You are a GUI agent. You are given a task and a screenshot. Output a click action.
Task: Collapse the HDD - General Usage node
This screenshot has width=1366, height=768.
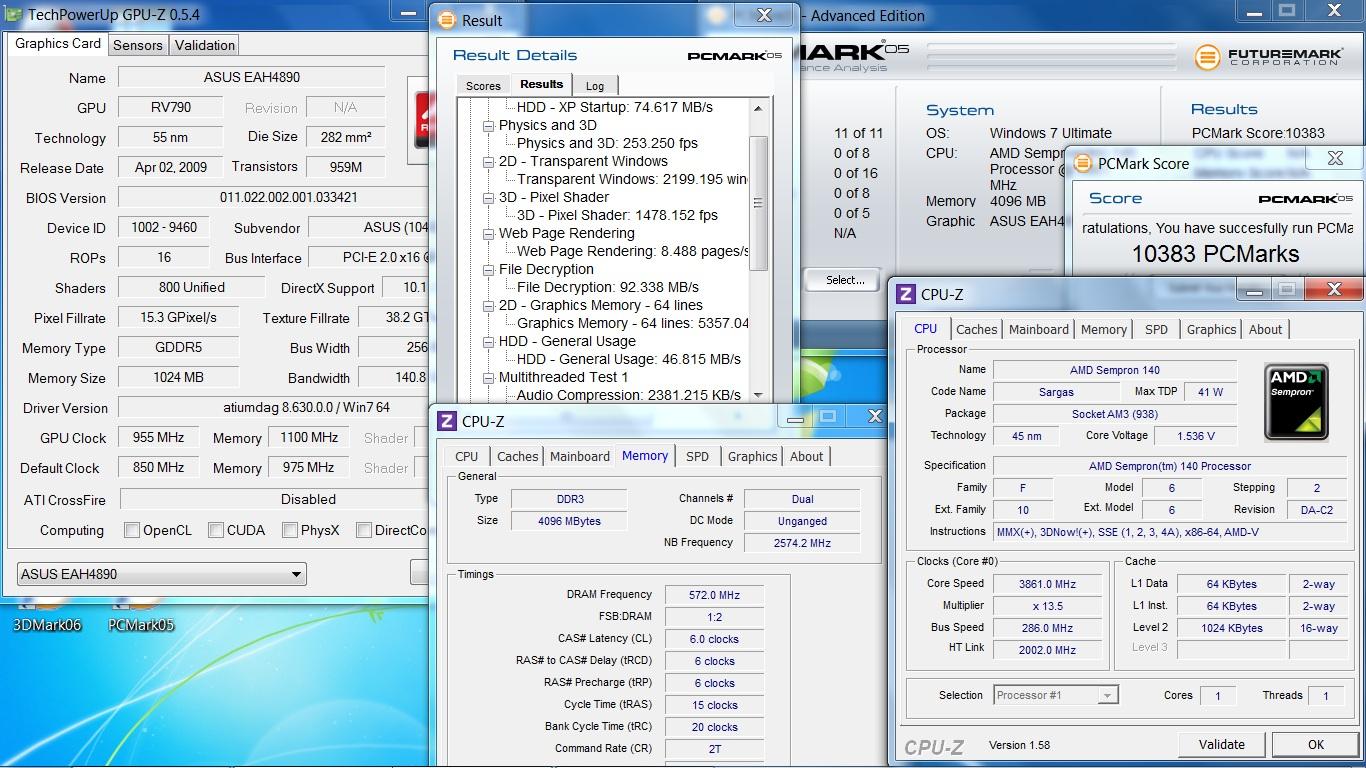click(x=489, y=342)
